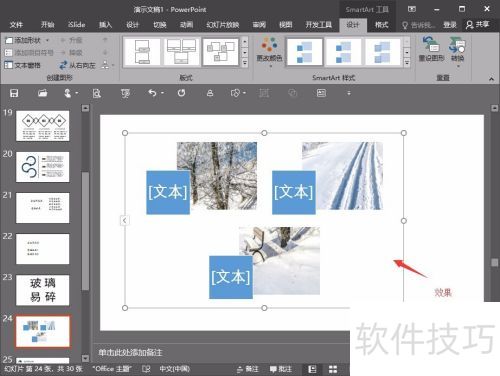Open the Home (开始) tab

coord(47,25)
